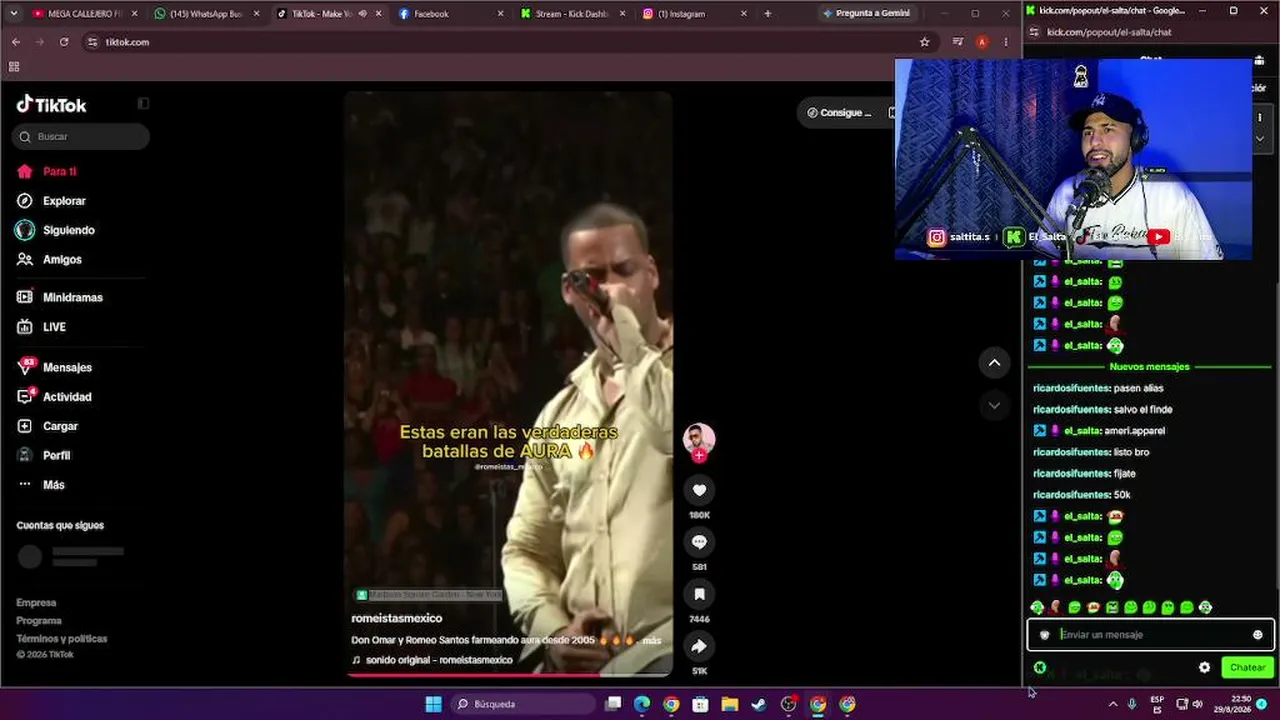Open File Explorer from taskbar

(x=730, y=704)
